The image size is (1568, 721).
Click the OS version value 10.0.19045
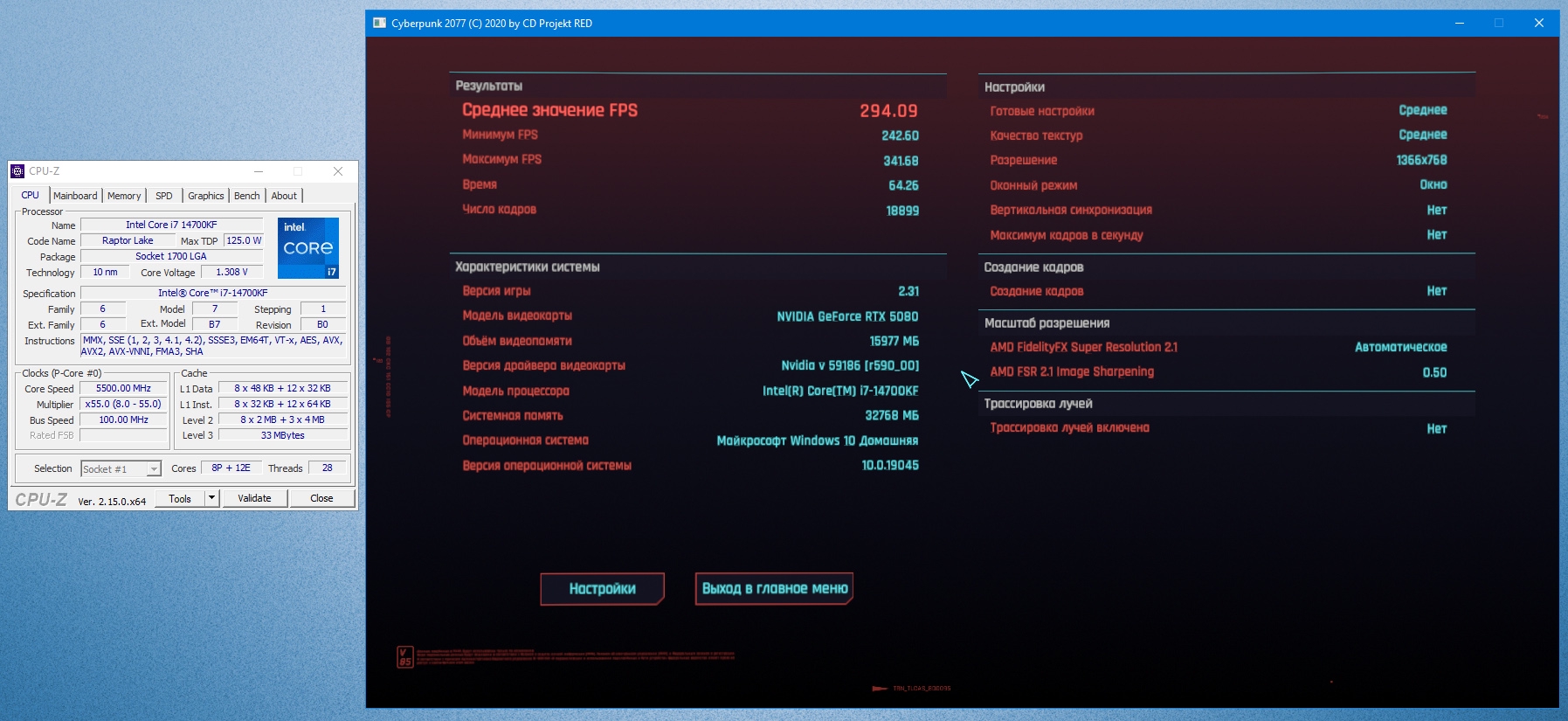[x=890, y=465]
